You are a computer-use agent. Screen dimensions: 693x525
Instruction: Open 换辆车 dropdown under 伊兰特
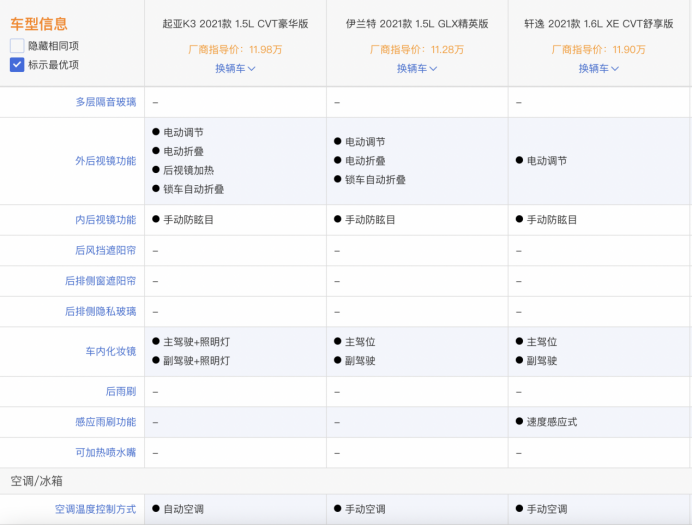(x=417, y=68)
